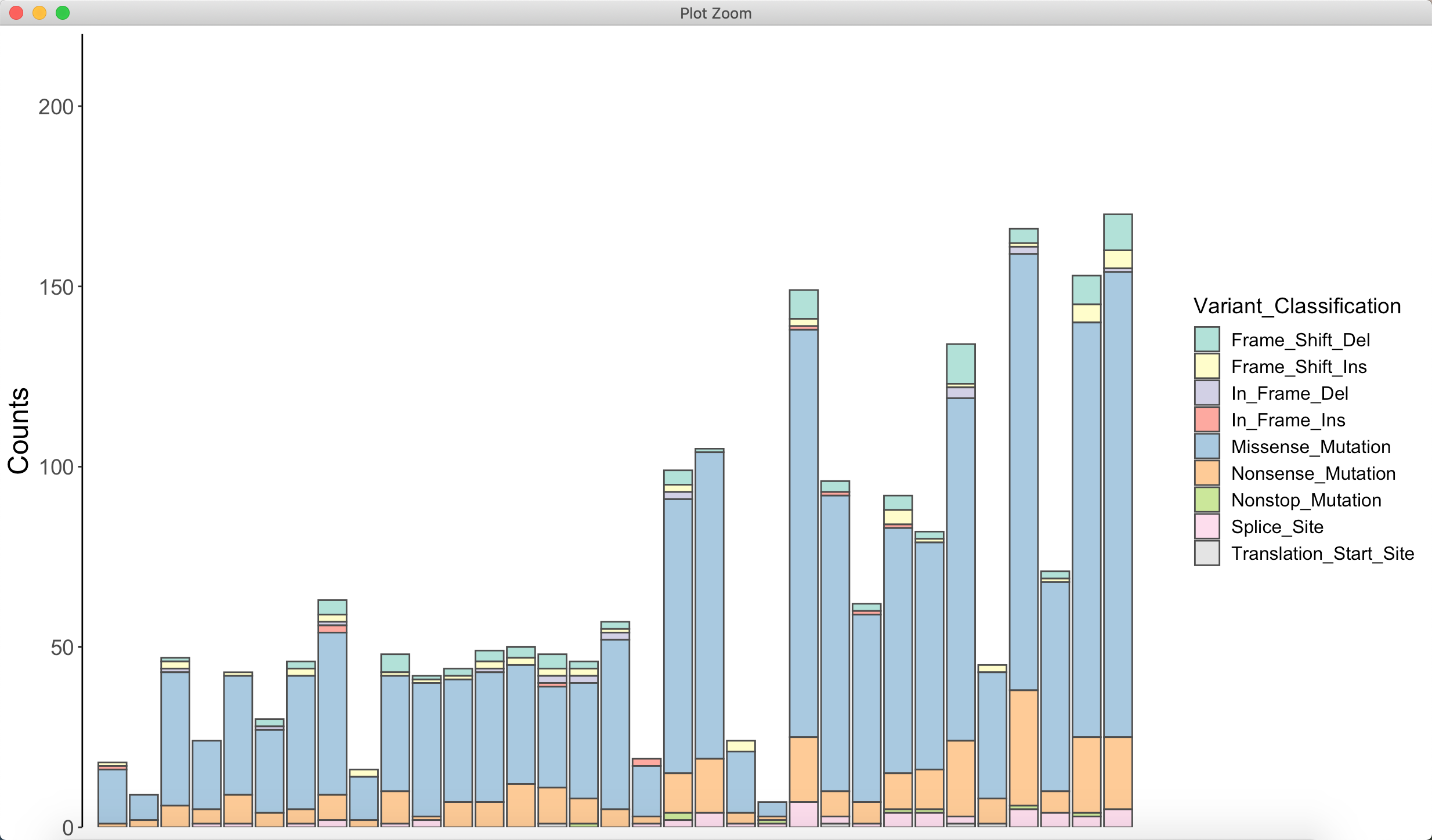The image size is (1432, 840).
Task: Click the Nonsense_Mutation orange legend swatch
Action: coord(1207,473)
